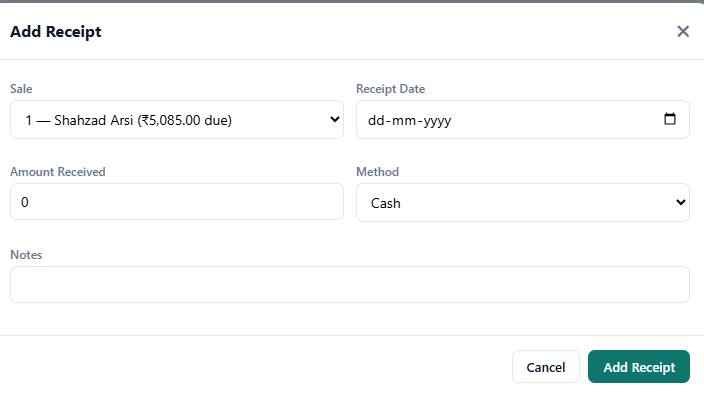Focus the Amount Received field
Screen dimensions: 704x394
pyautogui.click(x=177, y=201)
